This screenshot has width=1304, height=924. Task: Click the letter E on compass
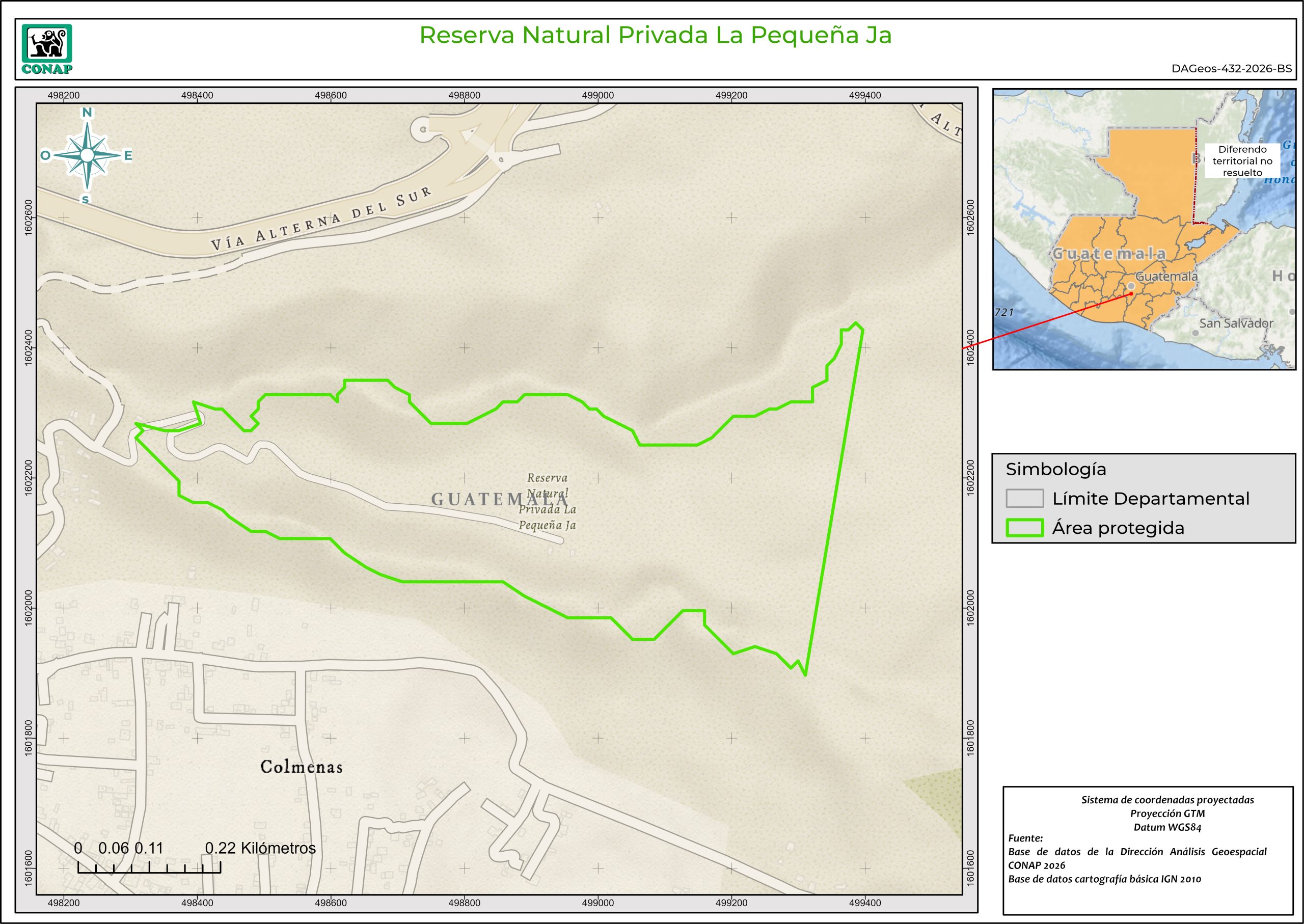point(128,155)
